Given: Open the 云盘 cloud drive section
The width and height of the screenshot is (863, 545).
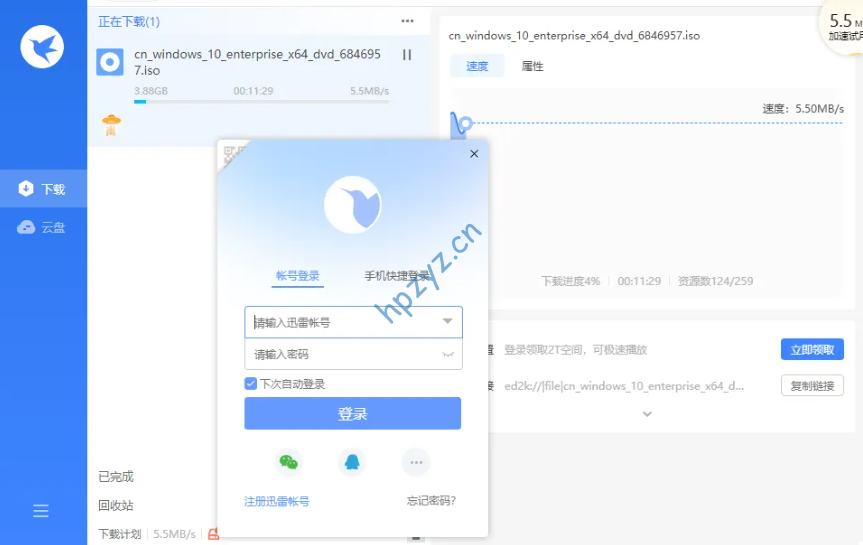Looking at the screenshot, I should 43,227.
